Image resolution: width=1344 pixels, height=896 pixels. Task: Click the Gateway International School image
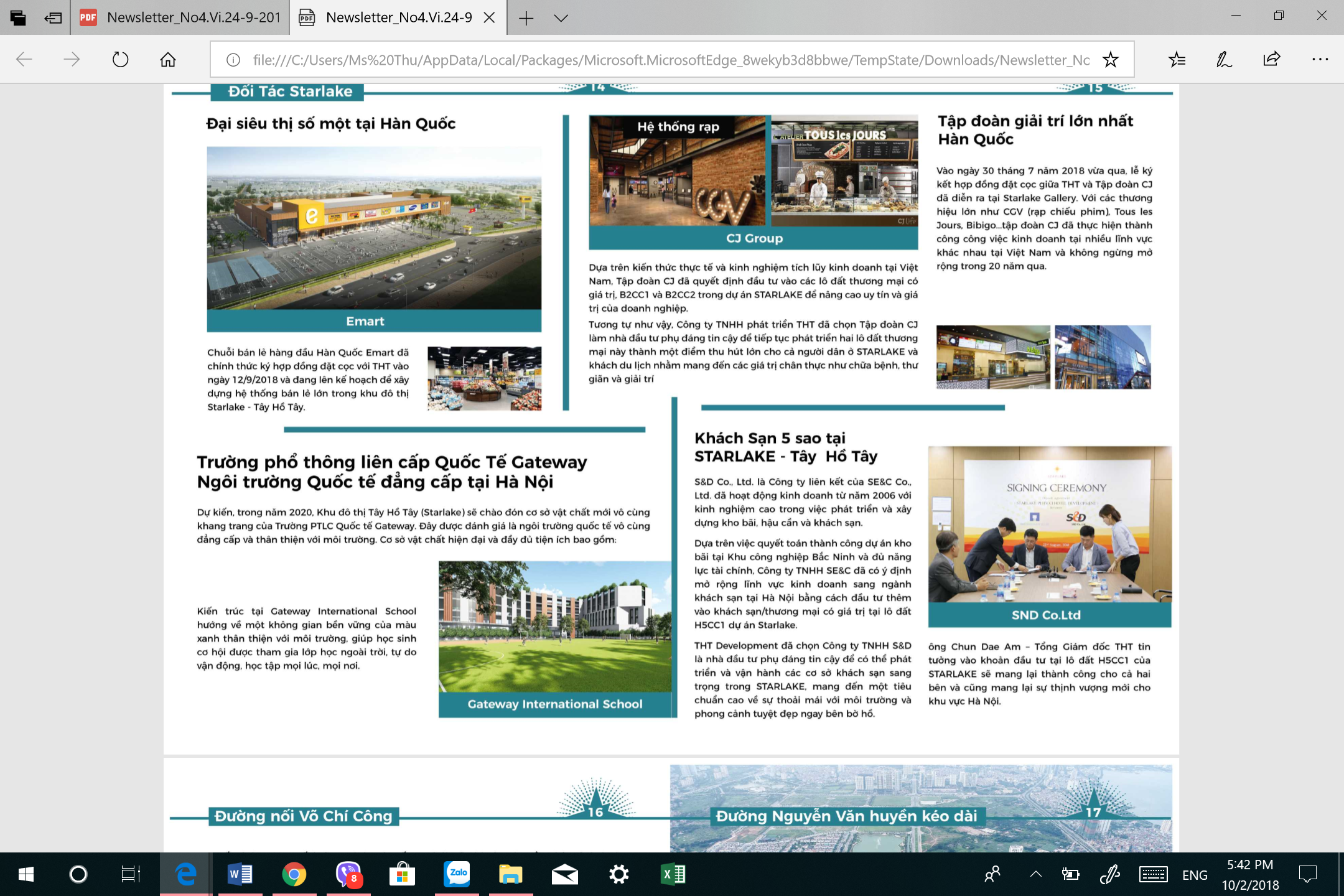(555, 627)
